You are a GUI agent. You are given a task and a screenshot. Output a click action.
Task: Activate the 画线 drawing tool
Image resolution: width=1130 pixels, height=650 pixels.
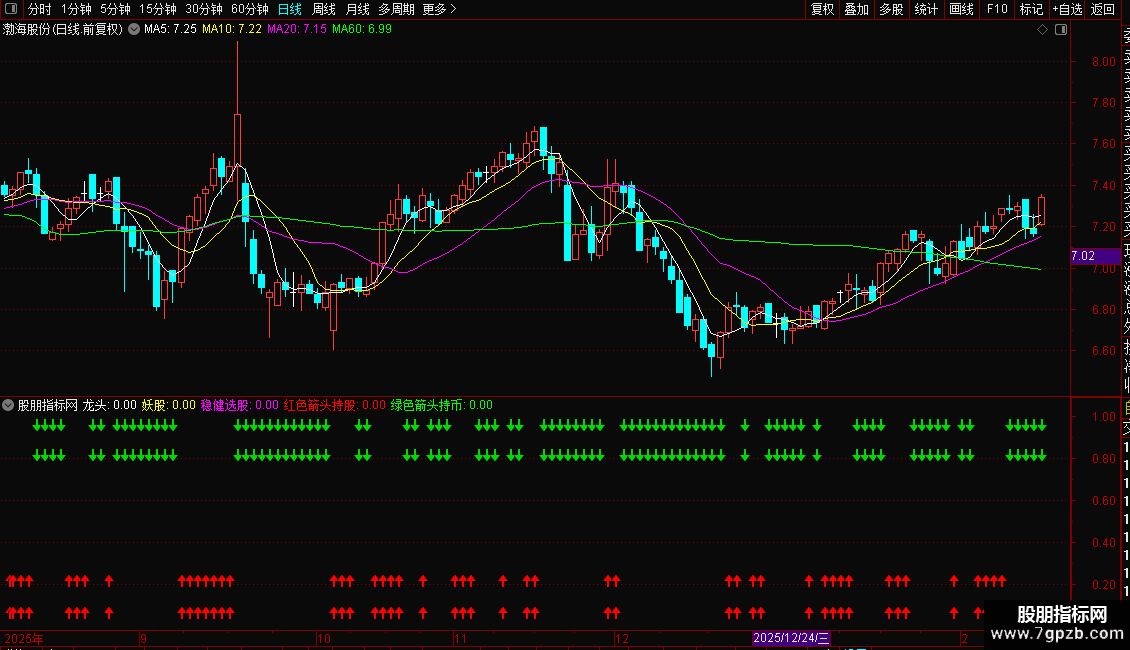click(x=961, y=9)
